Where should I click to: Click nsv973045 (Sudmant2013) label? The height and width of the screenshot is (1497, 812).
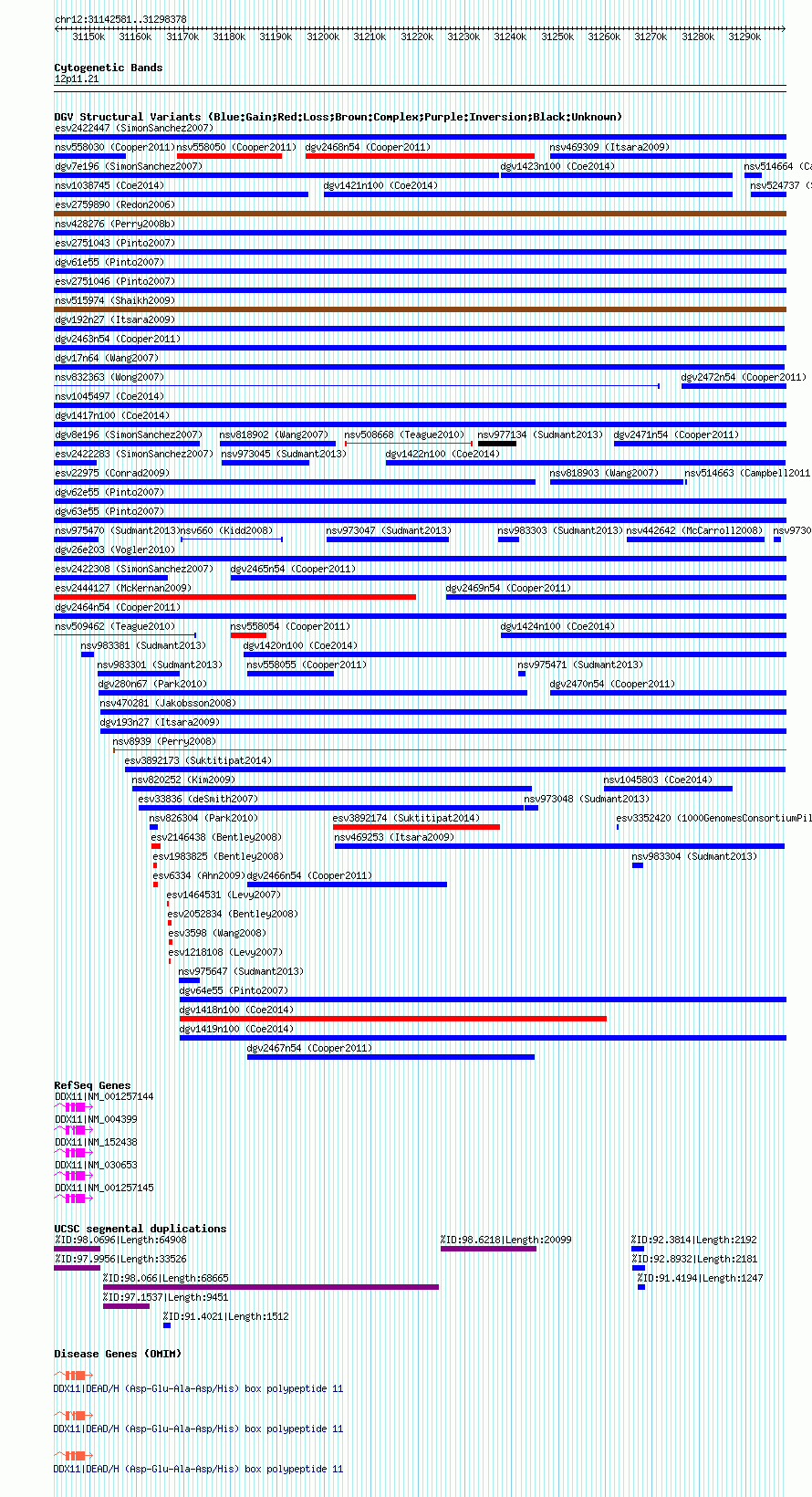coord(284,454)
